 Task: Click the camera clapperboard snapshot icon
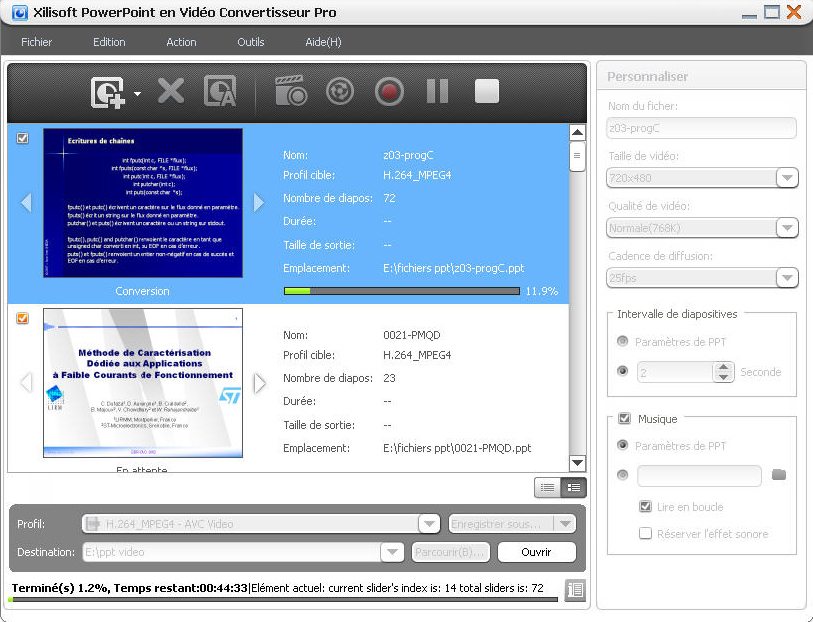click(x=291, y=91)
